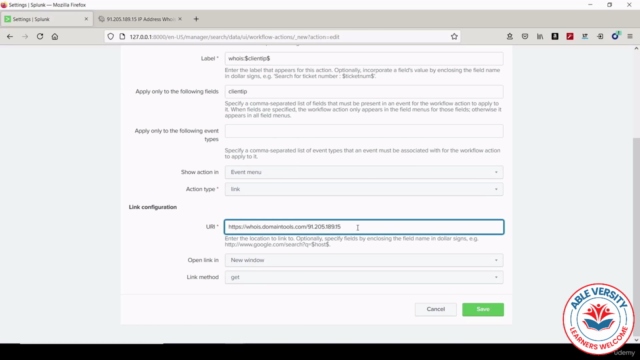Image resolution: width=640 pixels, height=360 pixels.
Task: Click the shield tracking protection icon
Action: tap(111, 37)
